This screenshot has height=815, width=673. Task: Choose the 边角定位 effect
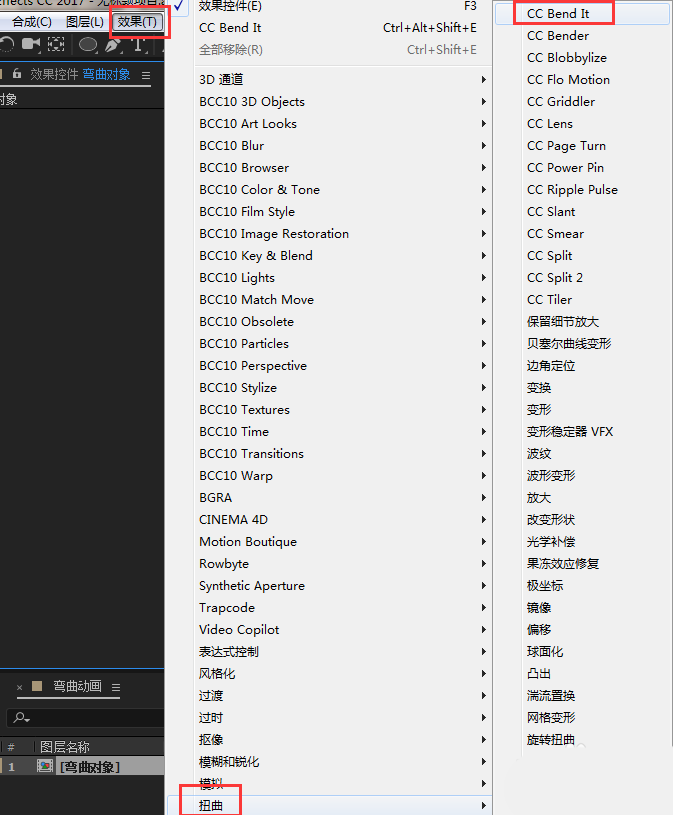click(551, 365)
